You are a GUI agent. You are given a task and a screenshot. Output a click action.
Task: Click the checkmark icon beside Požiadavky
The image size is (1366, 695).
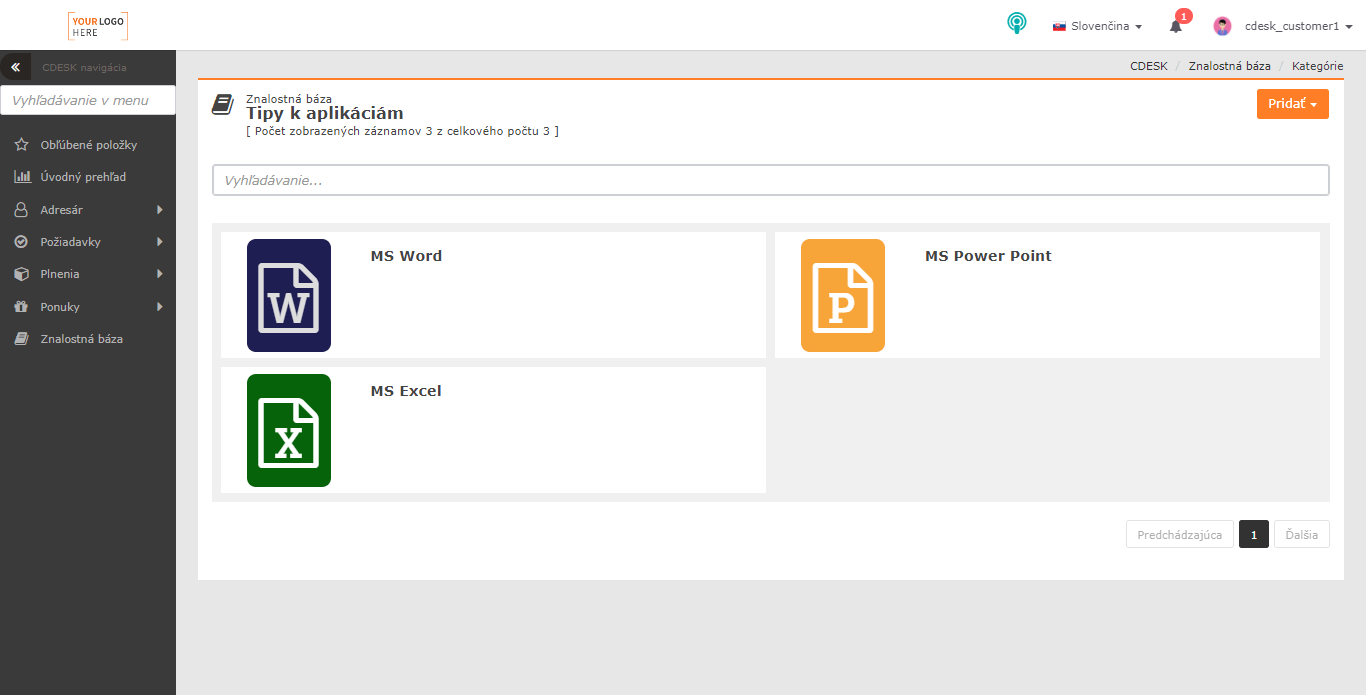click(x=21, y=242)
